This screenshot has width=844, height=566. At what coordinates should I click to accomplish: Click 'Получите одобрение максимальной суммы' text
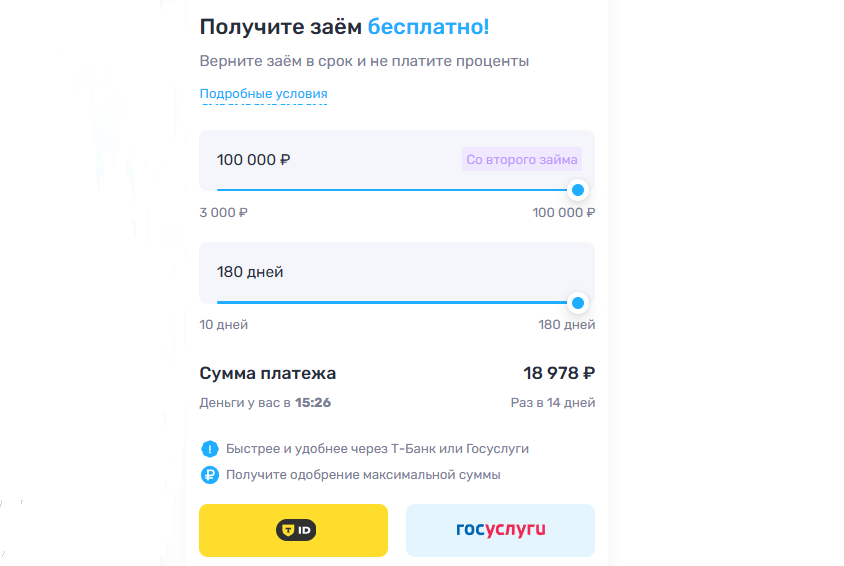tap(363, 475)
